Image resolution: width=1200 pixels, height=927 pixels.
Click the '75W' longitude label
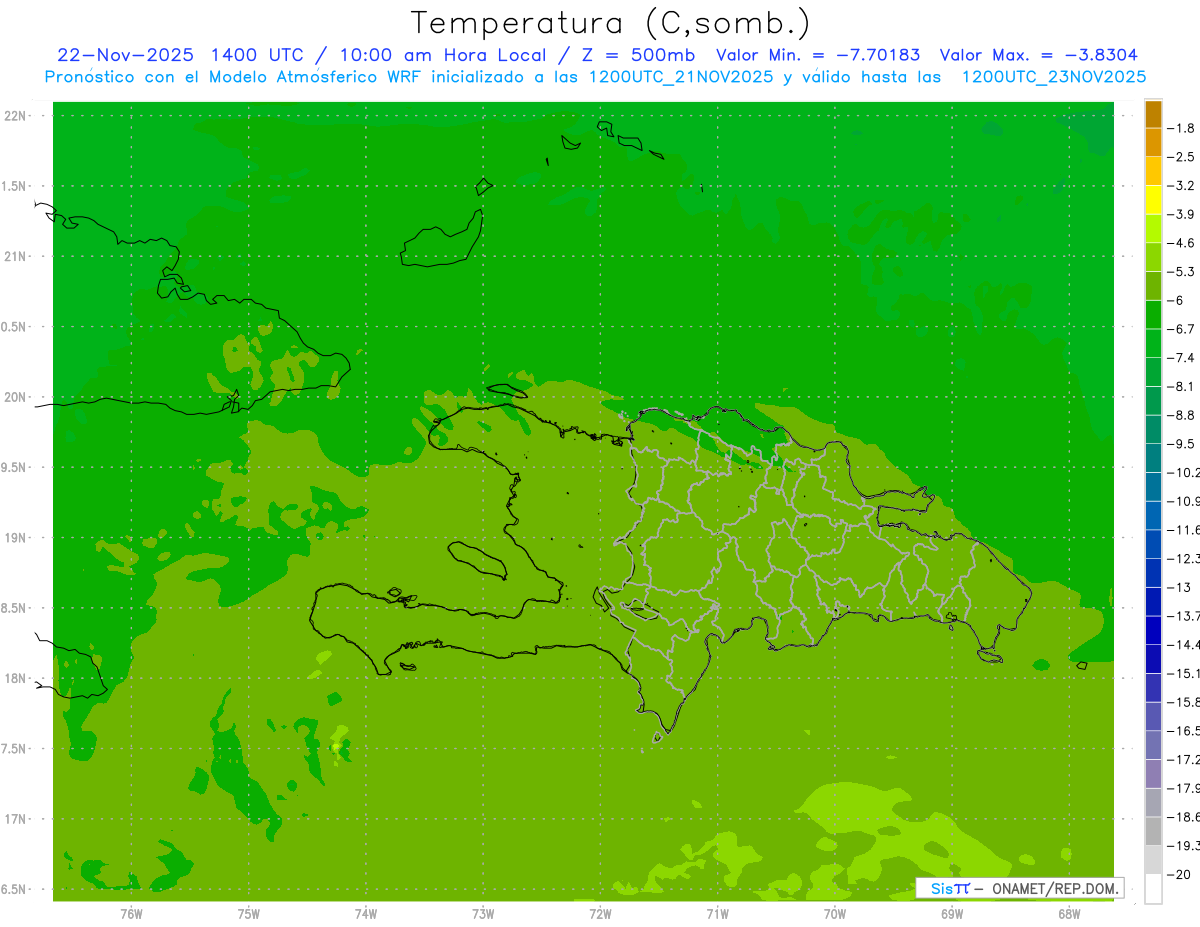pyautogui.click(x=248, y=914)
